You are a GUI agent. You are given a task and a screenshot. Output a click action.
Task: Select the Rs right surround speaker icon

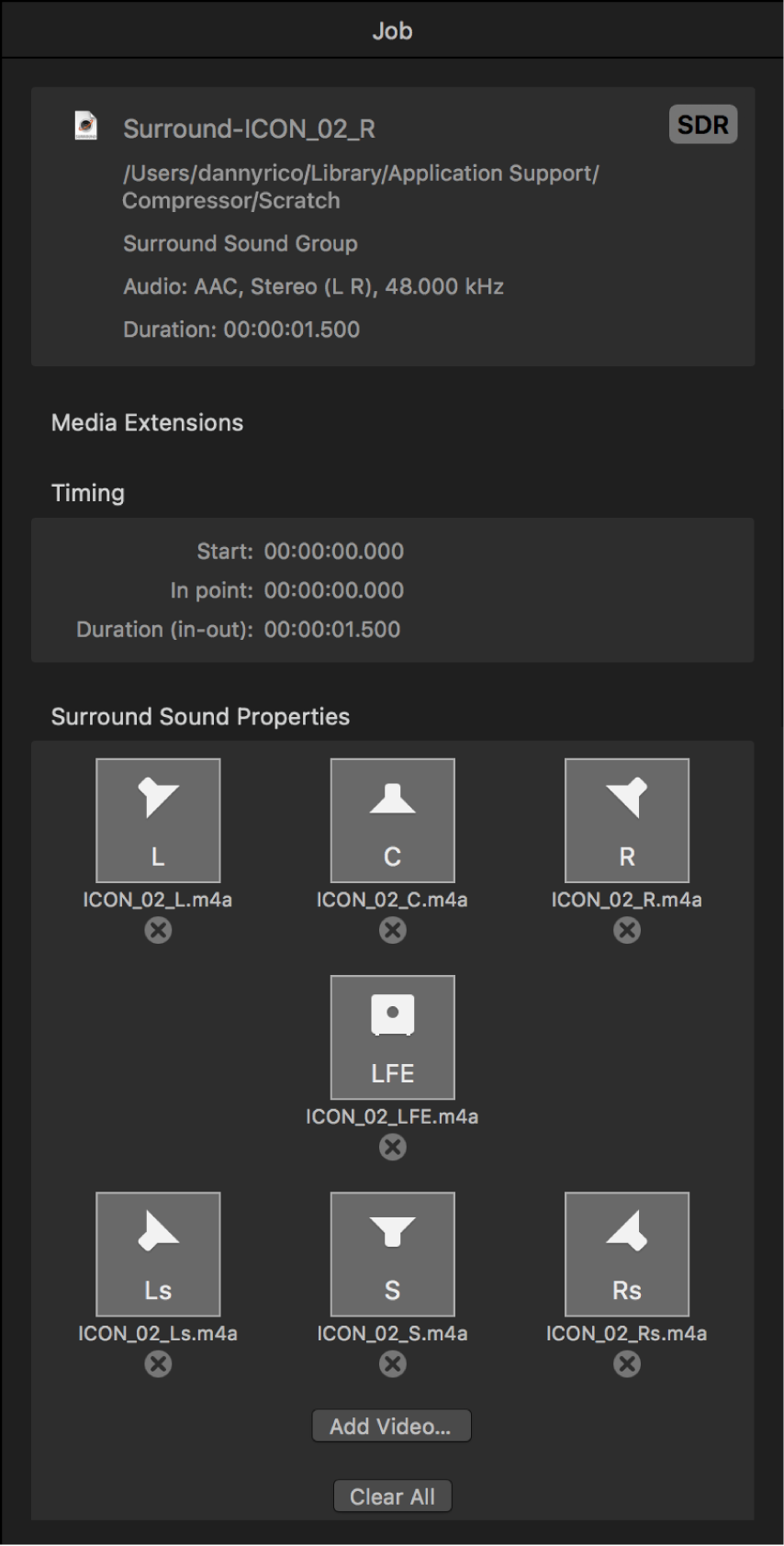coord(626,1253)
